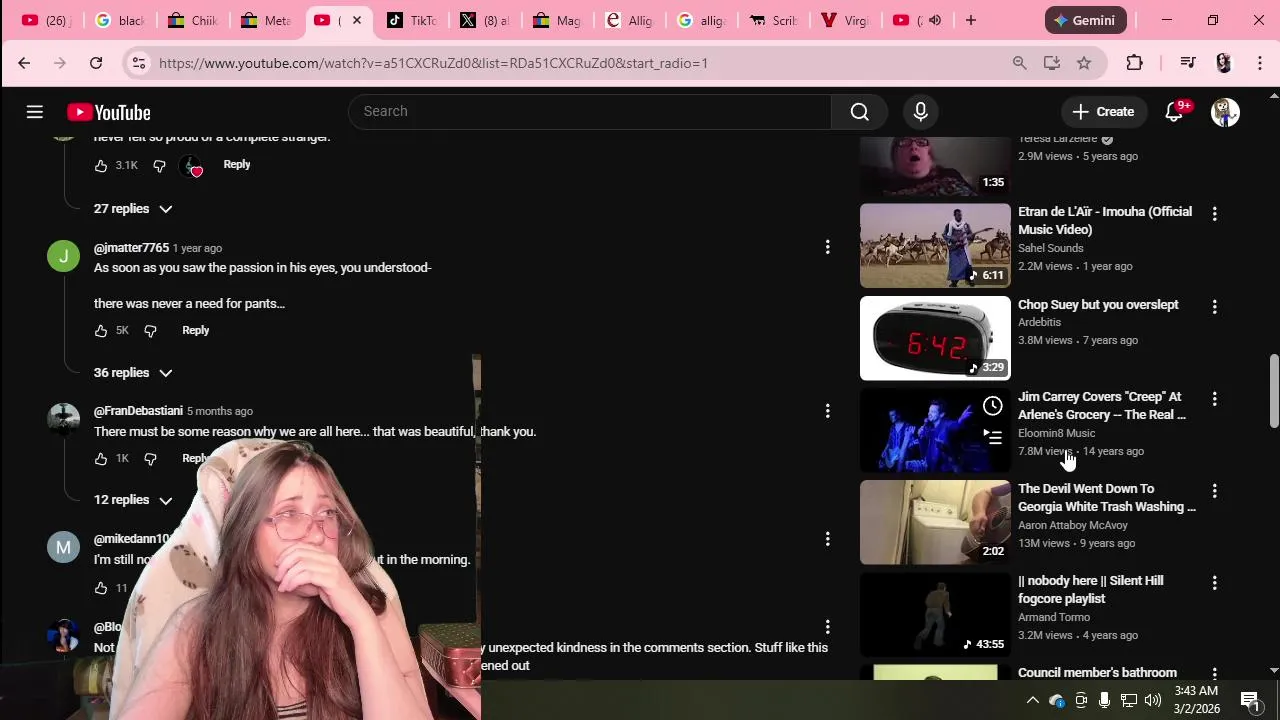Open the notifications bell

1175,112
